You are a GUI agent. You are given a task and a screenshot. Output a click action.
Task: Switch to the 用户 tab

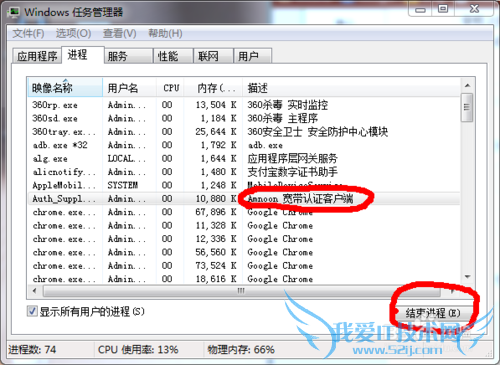[253, 56]
